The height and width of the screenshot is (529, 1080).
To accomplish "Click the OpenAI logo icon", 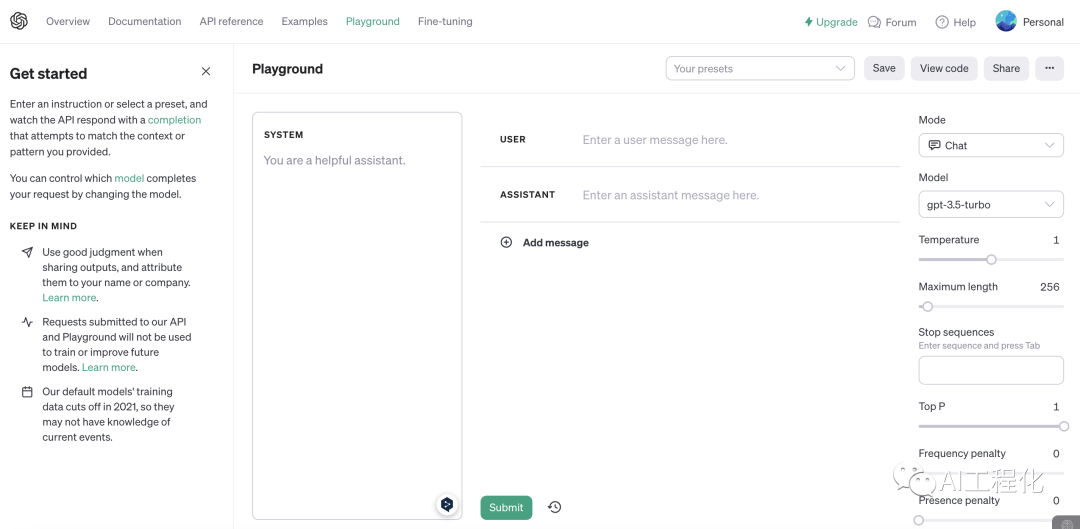I will point(19,21).
